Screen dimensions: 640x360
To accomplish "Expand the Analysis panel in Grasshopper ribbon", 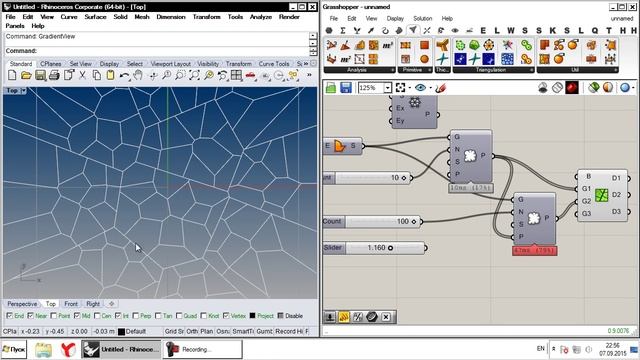I will point(393,70).
